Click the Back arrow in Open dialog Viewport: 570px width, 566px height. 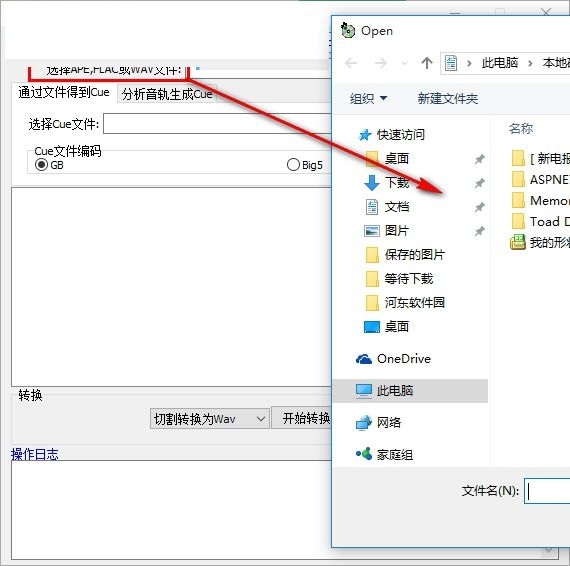tap(351, 63)
